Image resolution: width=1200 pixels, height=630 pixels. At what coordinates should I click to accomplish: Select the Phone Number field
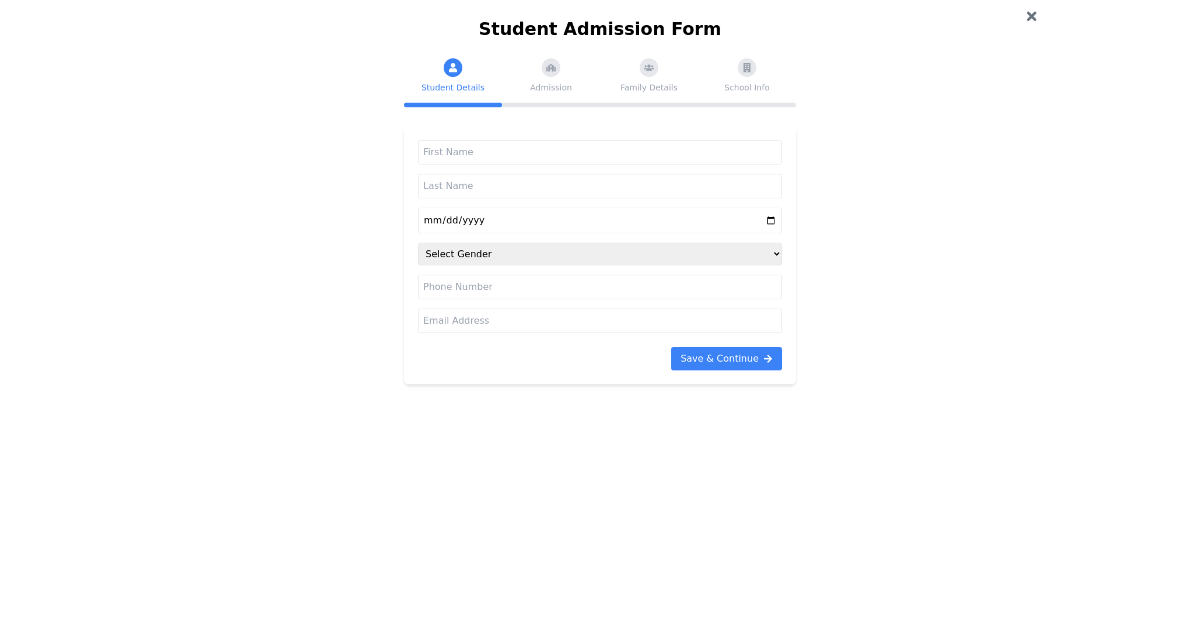tap(600, 287)
